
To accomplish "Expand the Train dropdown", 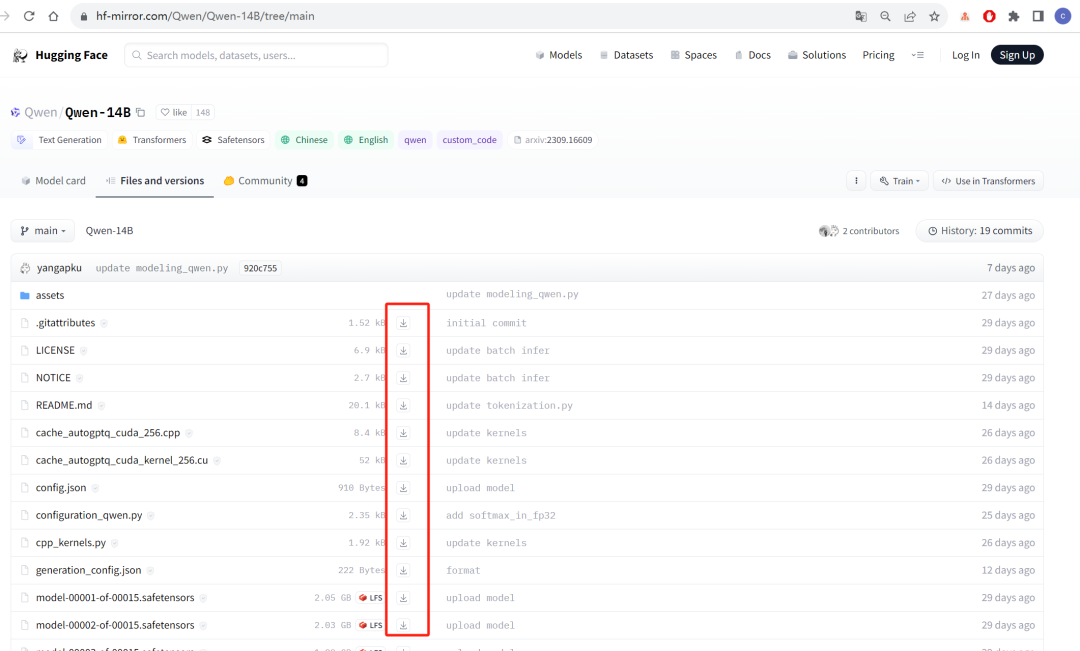I will pyautogui.click(x=900, y=180).
